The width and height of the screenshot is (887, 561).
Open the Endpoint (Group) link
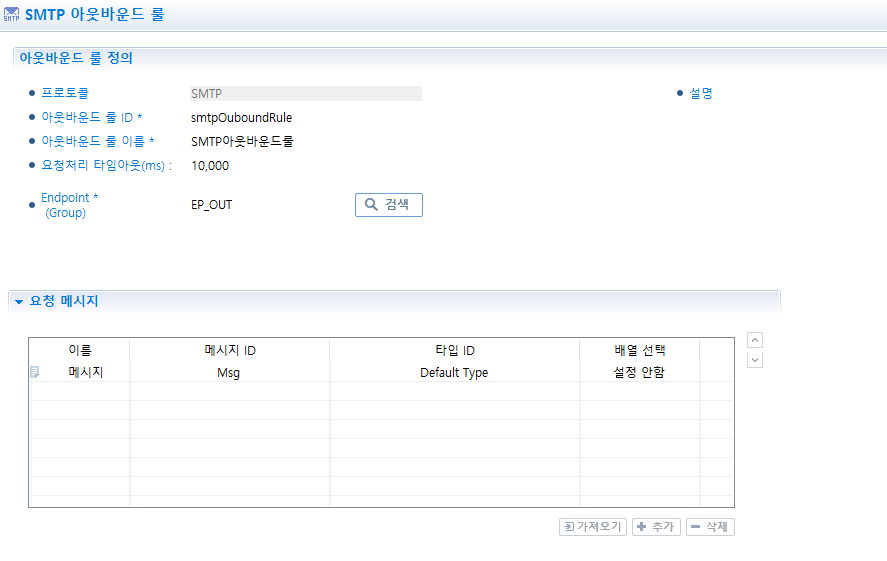tap(68, 205)
